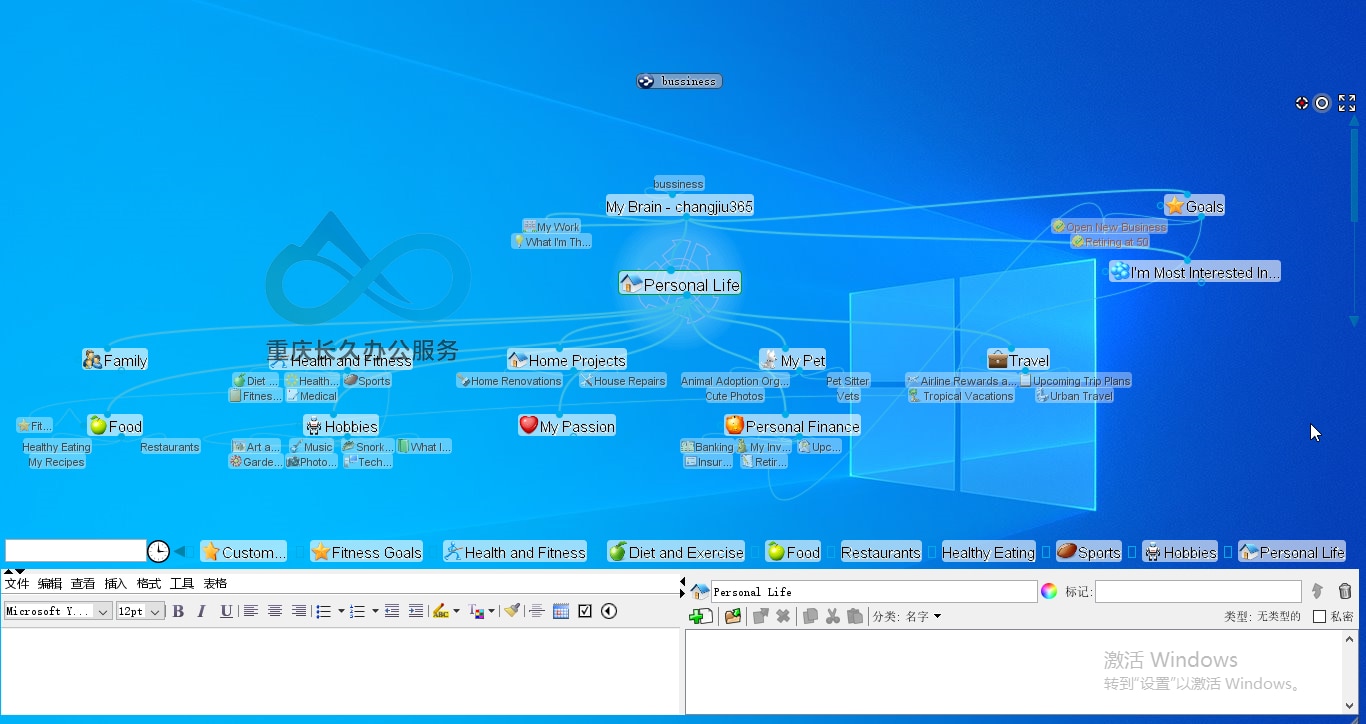This screenshot has height=724, width=1366.
Task: Select the Goals thought
Action: (x=1194, y=206)
